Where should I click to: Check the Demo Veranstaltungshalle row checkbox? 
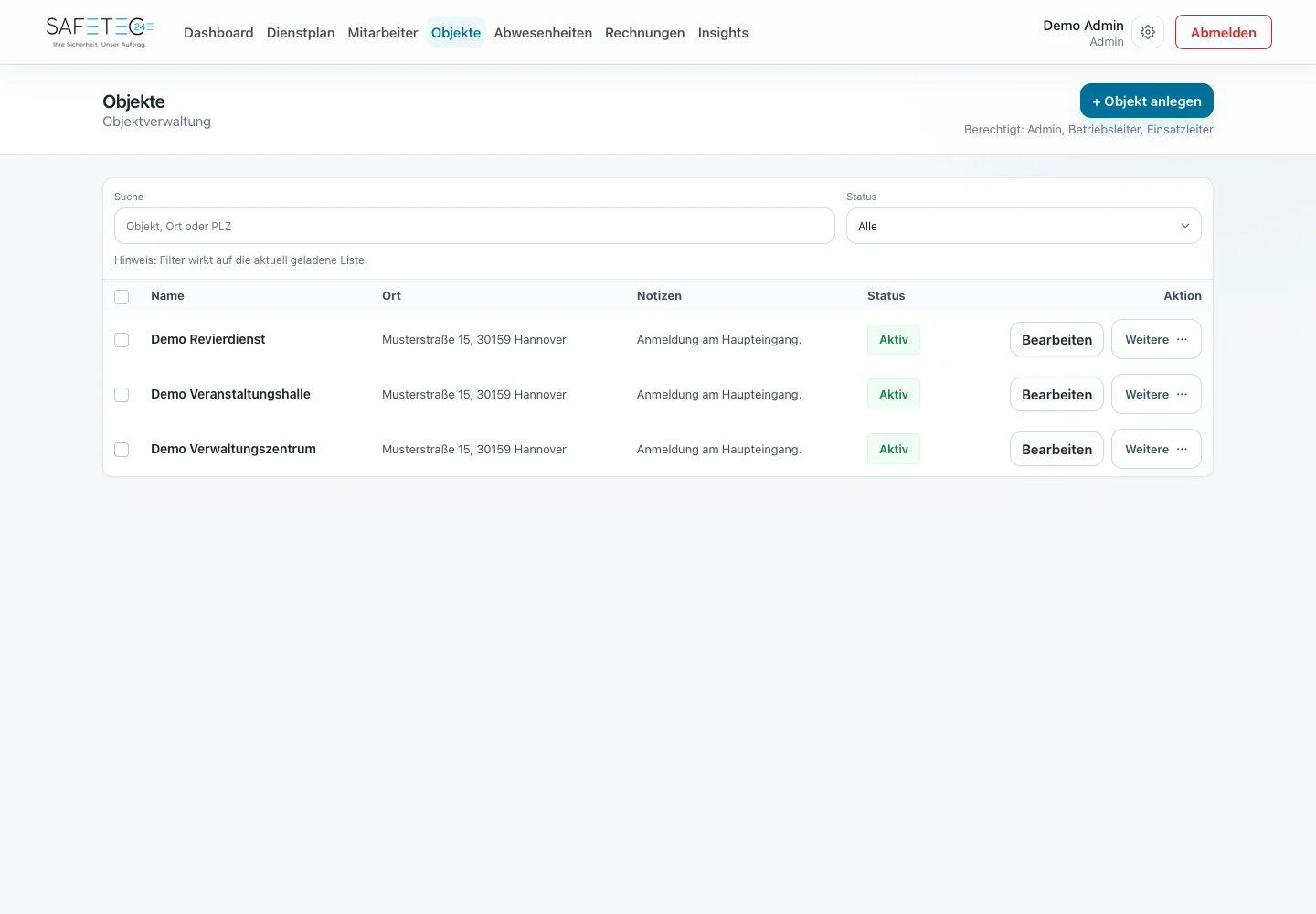coord(122,395)
